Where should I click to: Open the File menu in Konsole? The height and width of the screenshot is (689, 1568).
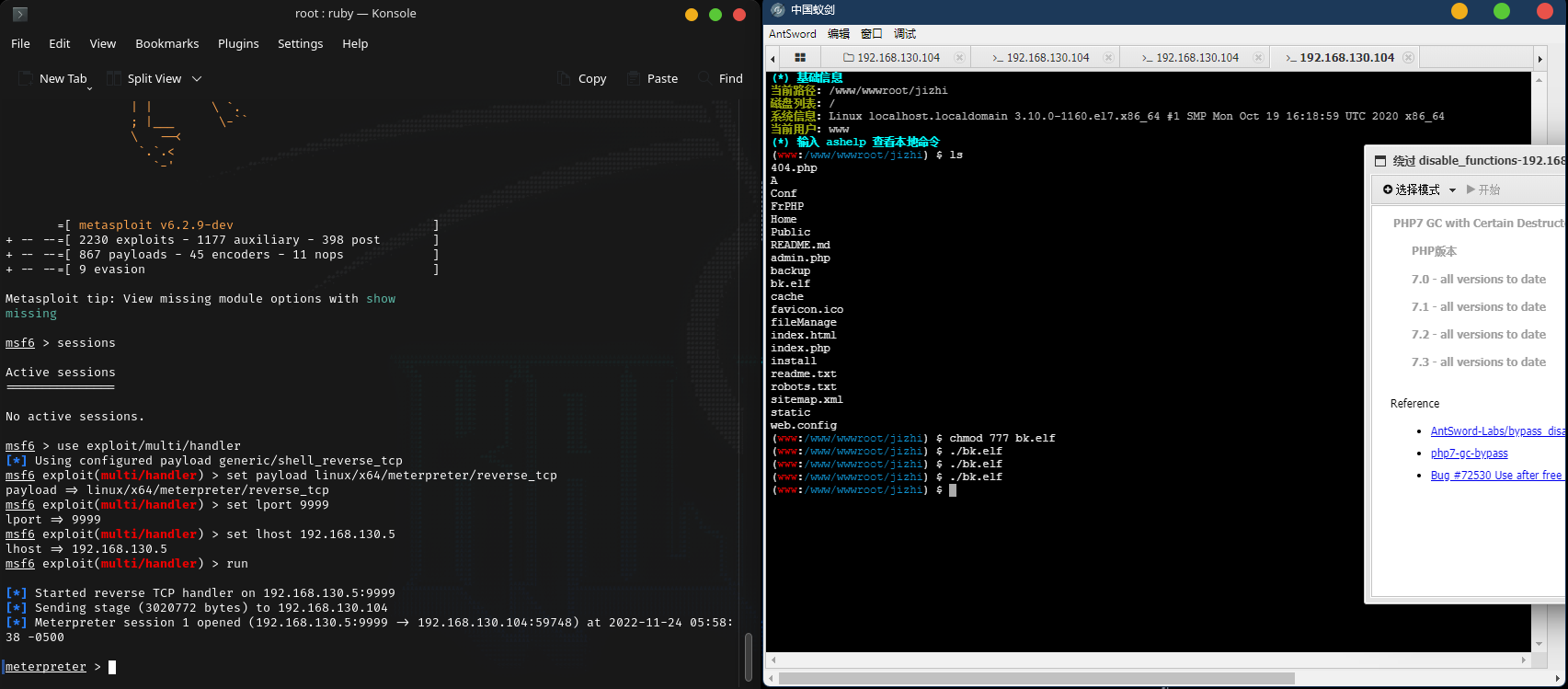tap(20, 43)
